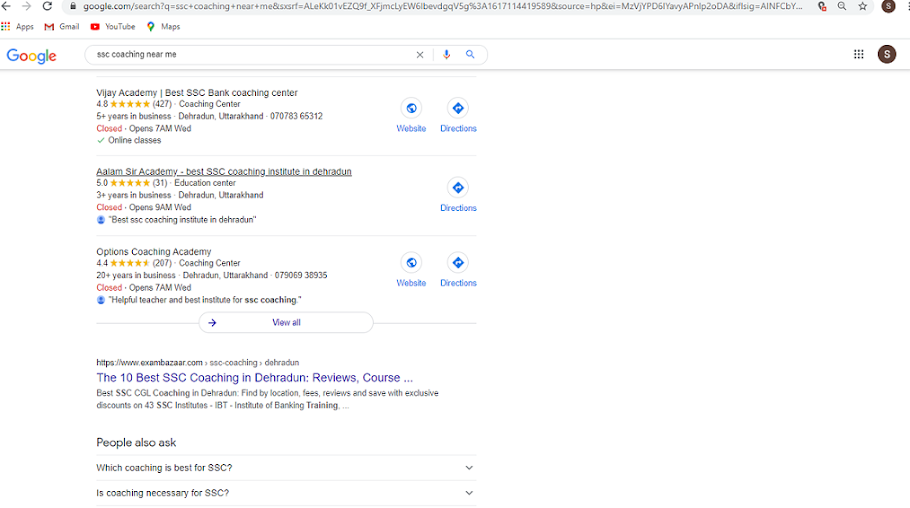Click the Google logo
910x508 pixels.
[31, 56]
